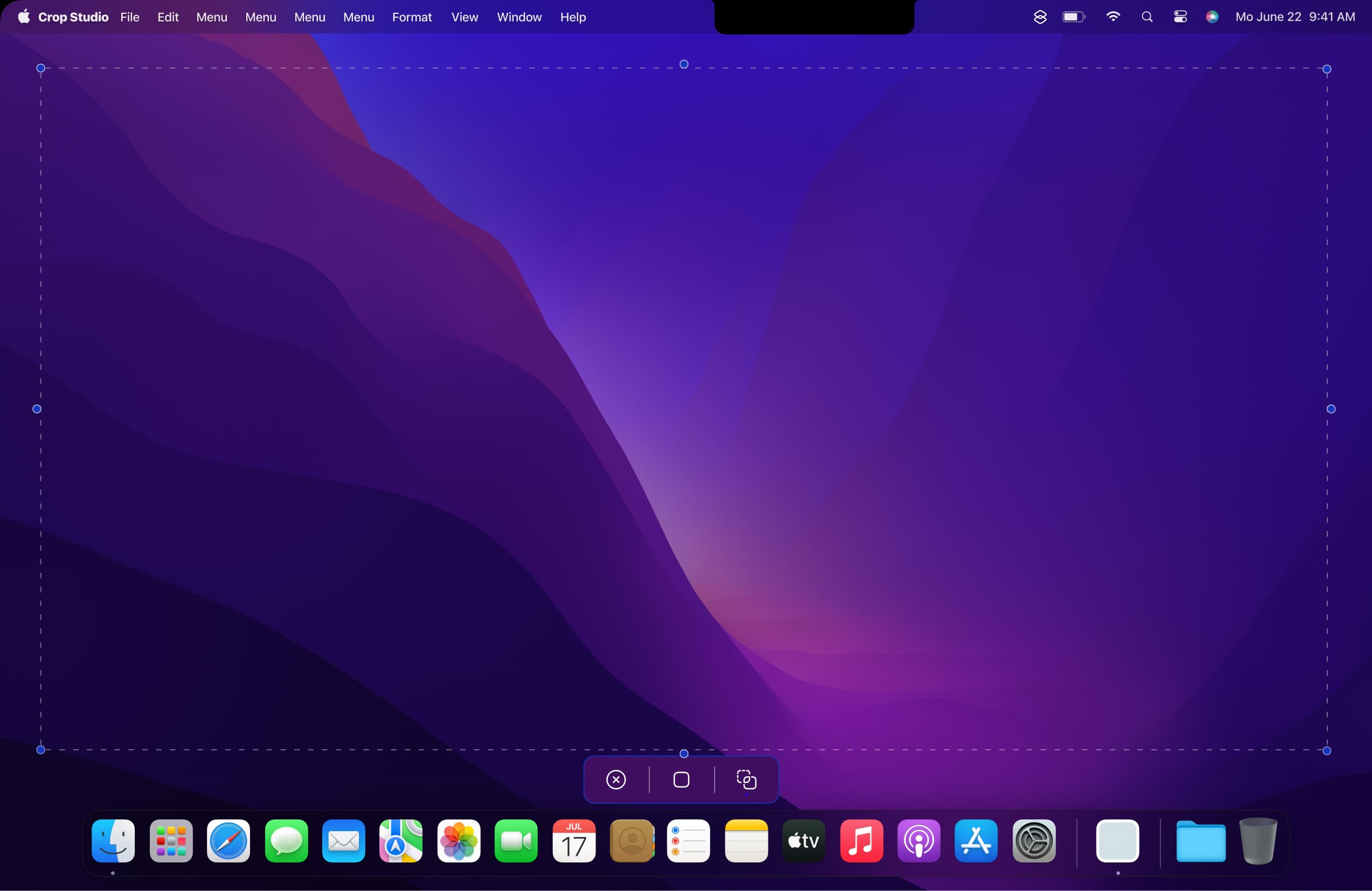
Task: Open the Apple menu
Action: (24, 17)
